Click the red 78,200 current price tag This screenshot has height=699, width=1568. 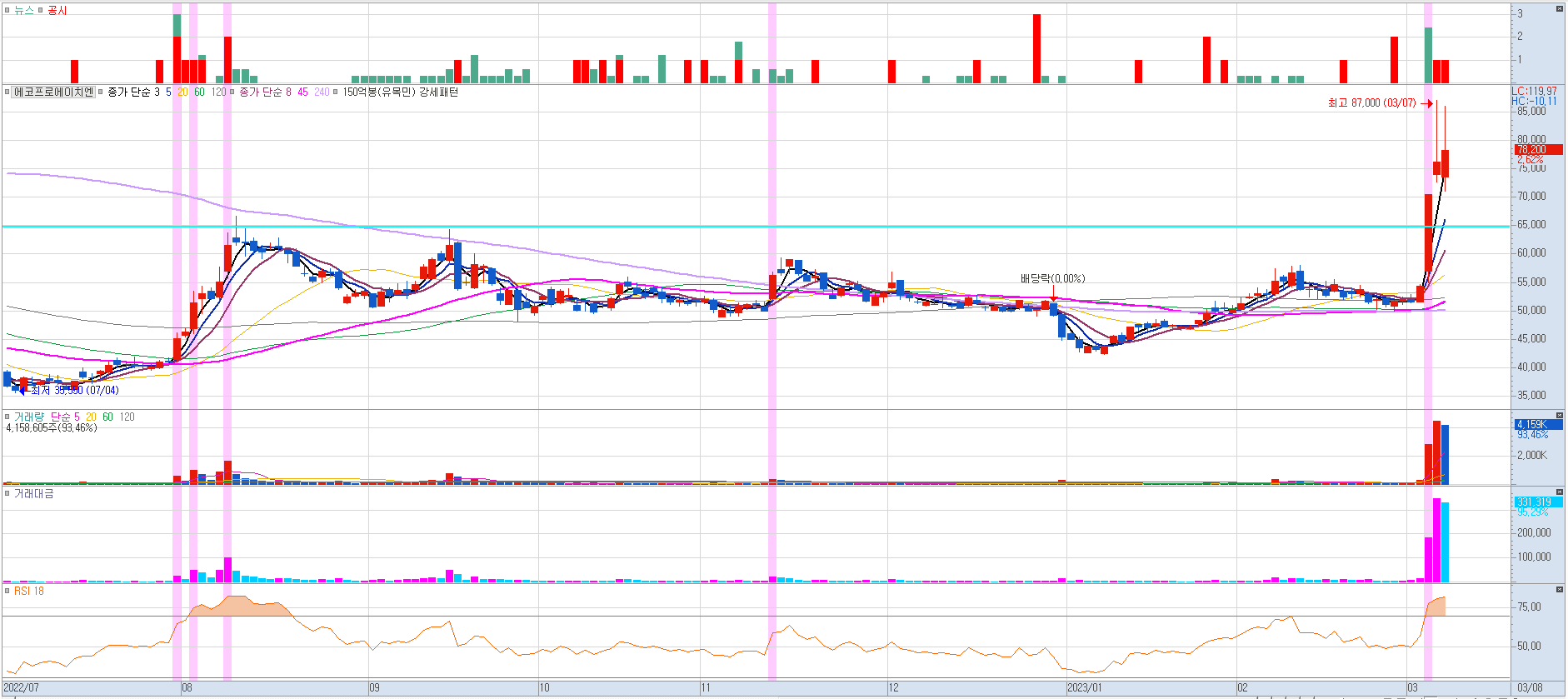[1538, 150]
